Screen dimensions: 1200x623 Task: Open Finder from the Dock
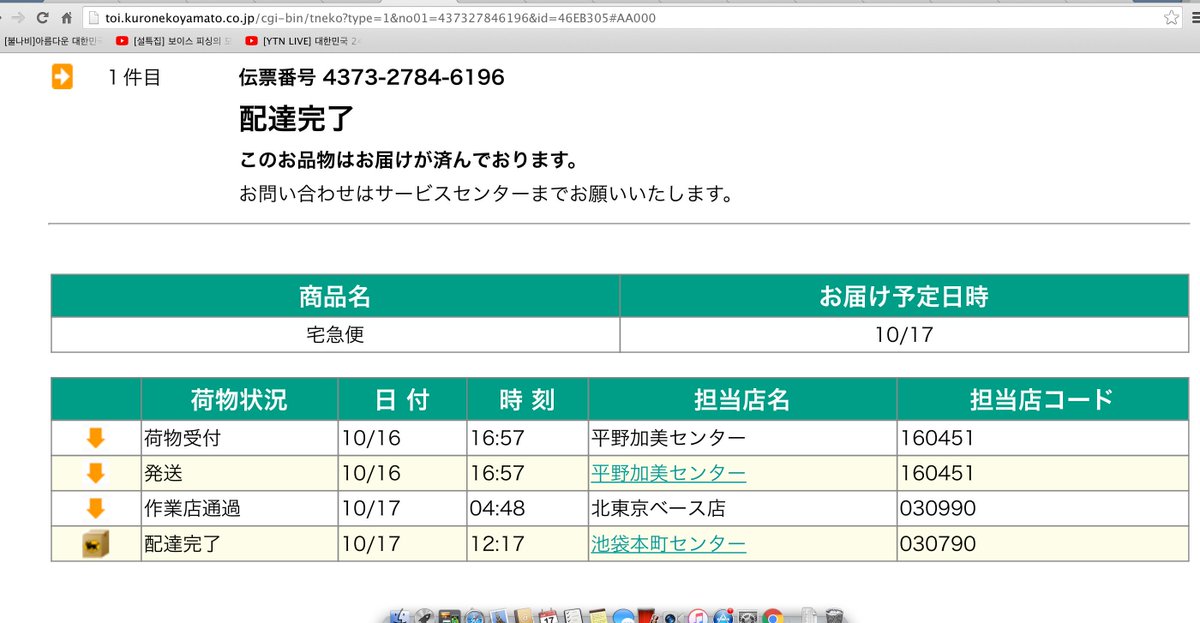(x=399, y=614)
